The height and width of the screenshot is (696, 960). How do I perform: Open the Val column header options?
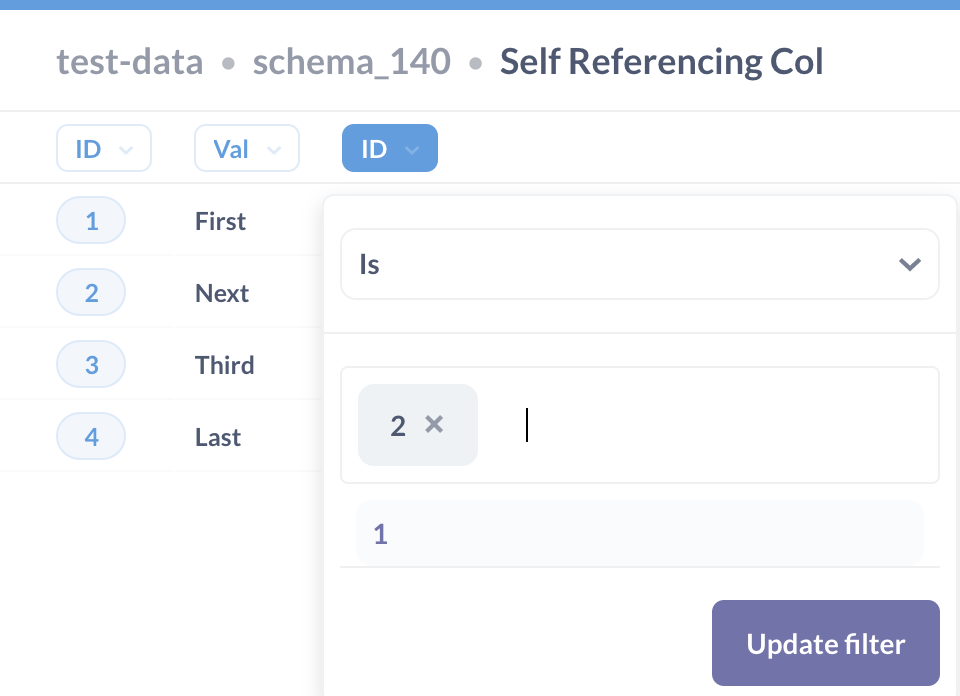pyautogui.click(x=246, y=147)
